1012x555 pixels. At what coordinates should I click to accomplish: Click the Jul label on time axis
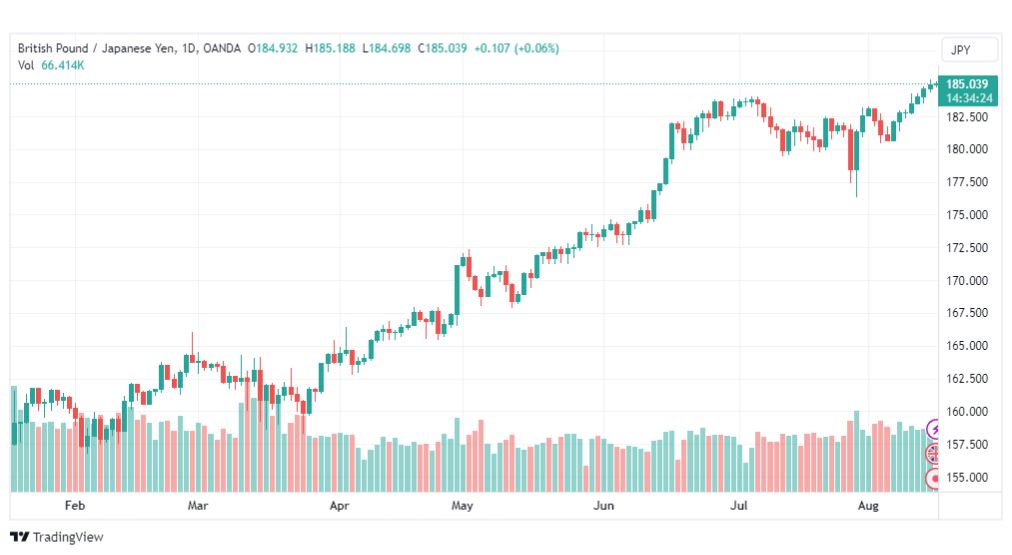[x=738, y=505]
